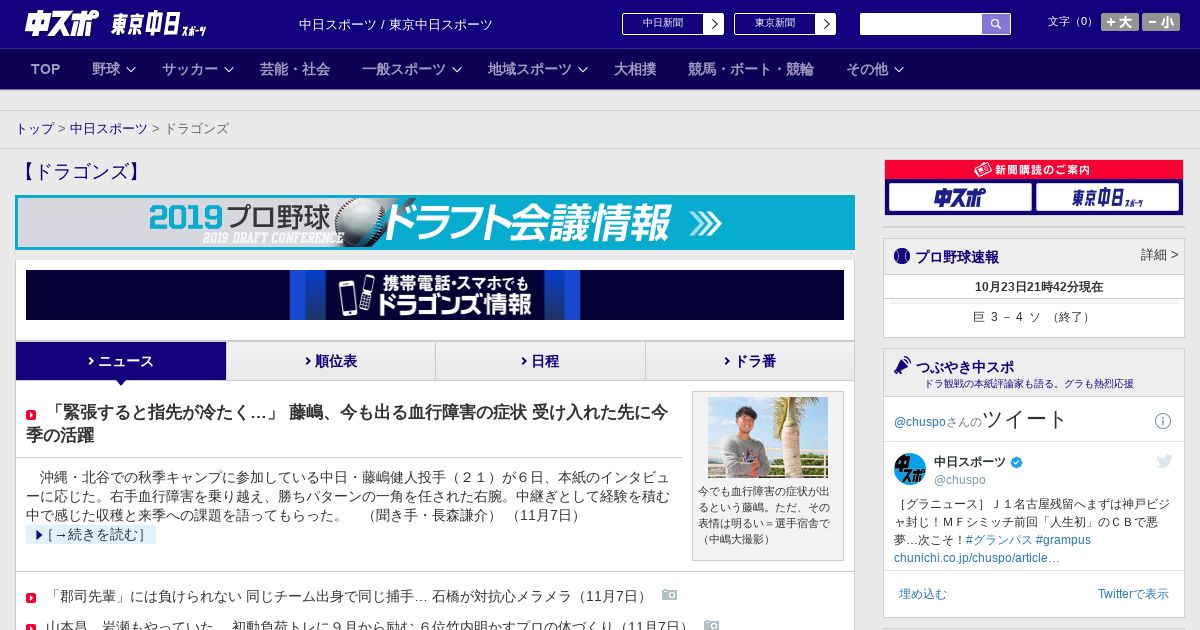Switch to the 順位表 tab
The width and height of the screenshot is (1200, 630).
pyautogui.click(x=331, y=361)
